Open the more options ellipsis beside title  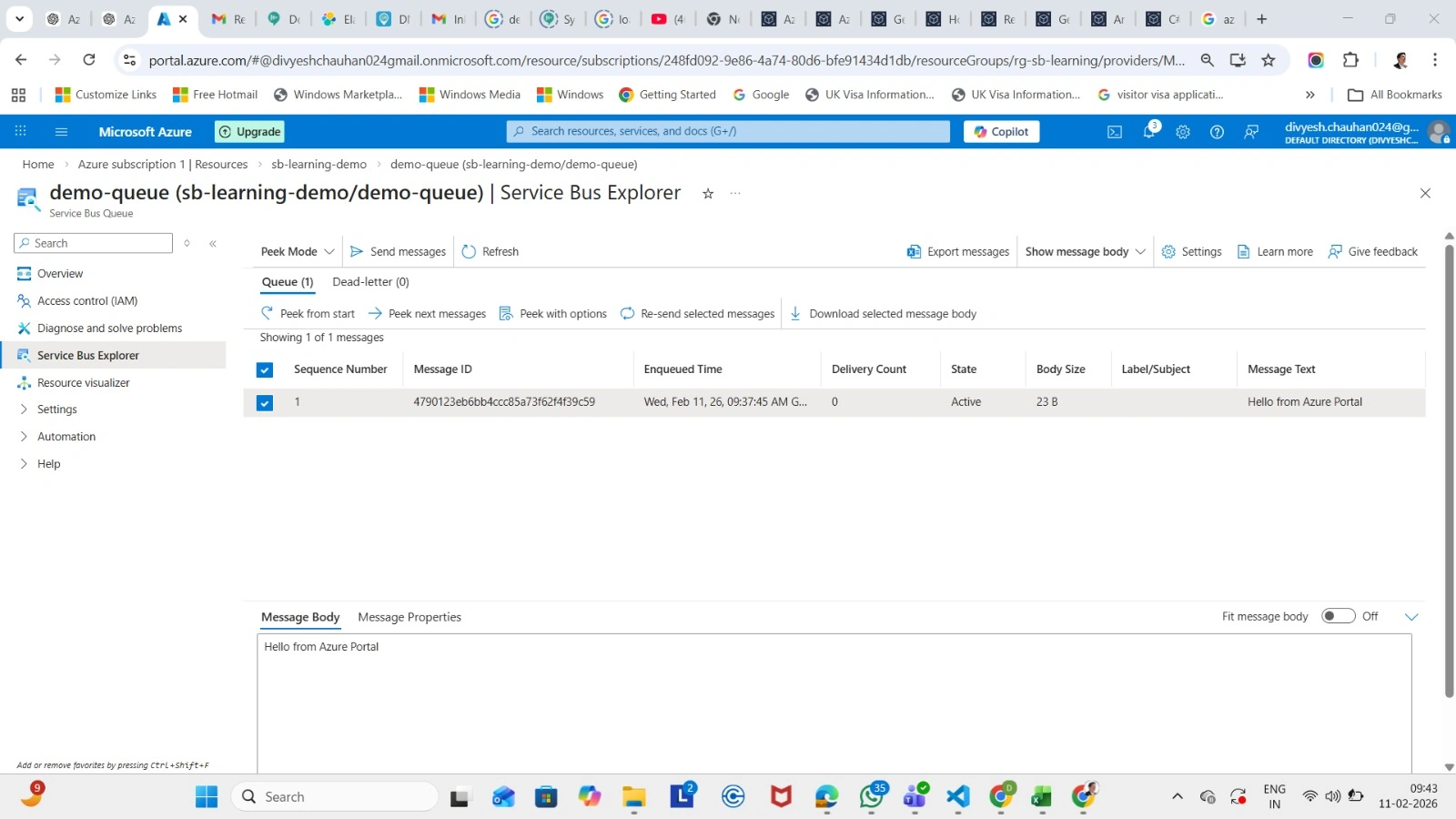pos(735,193)
